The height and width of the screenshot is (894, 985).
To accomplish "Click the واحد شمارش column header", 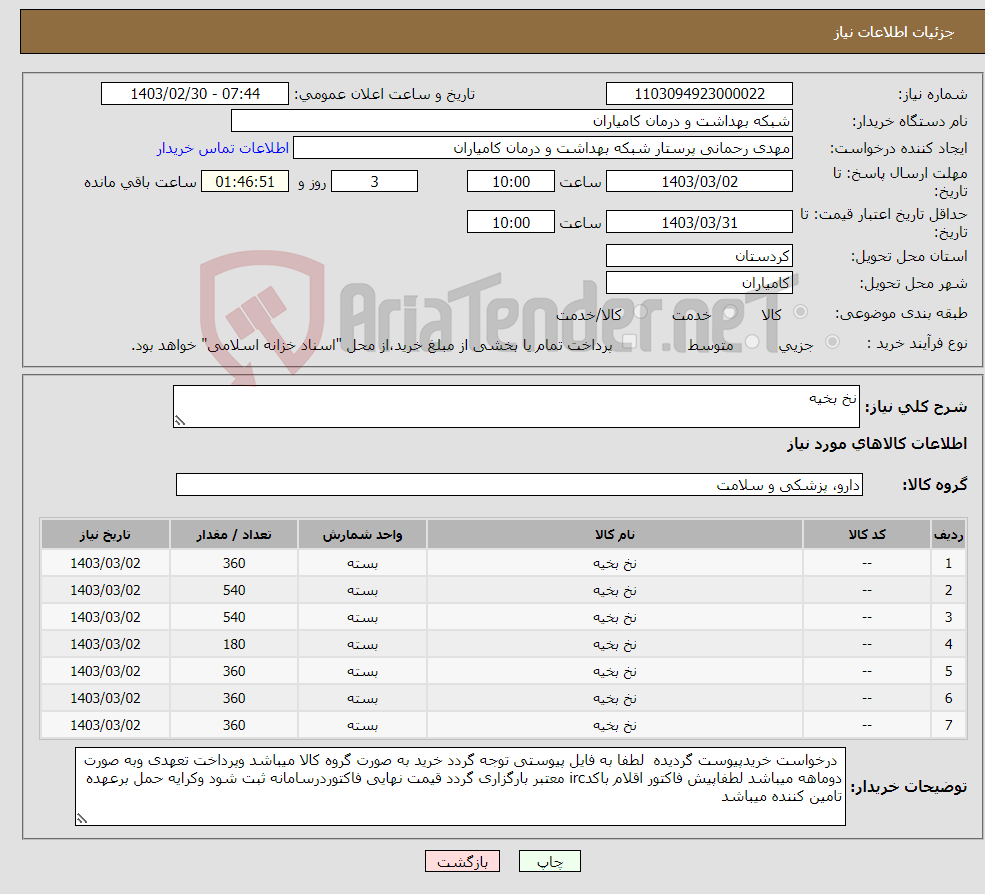I will click(x=362, y=535).
